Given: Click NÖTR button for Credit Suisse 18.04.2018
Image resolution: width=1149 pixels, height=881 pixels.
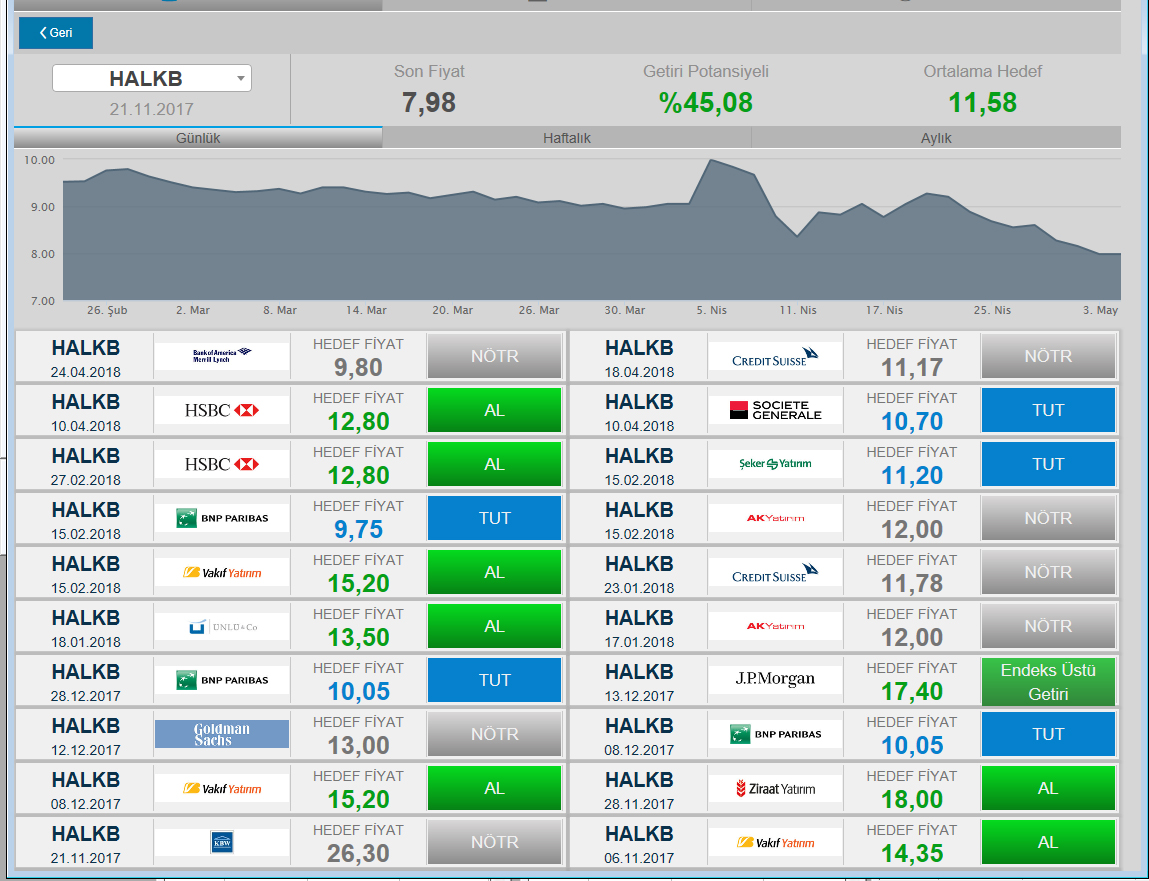Looking at the screenshot, I should point(1048,356).
